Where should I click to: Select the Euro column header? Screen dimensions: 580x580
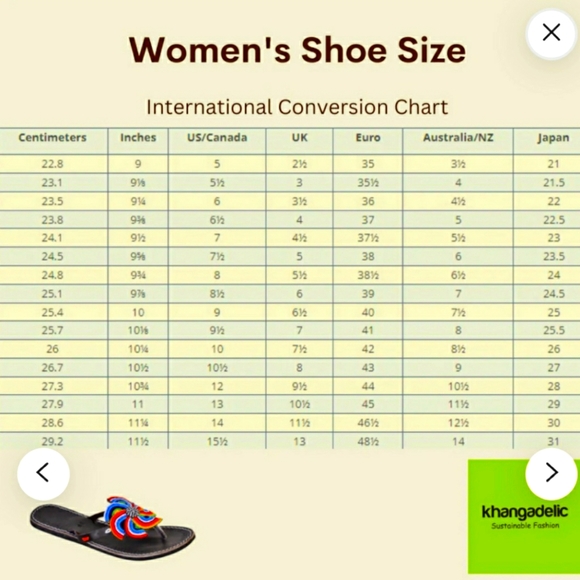pos(368,138)
